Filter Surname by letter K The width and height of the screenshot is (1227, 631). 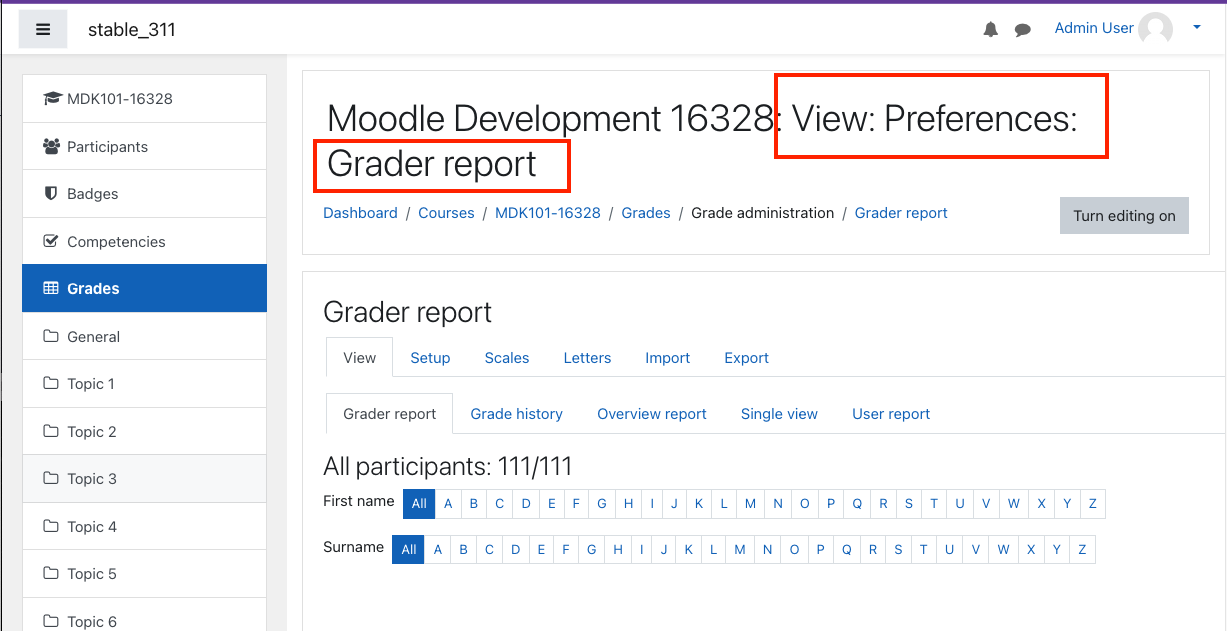pos(688,550)
